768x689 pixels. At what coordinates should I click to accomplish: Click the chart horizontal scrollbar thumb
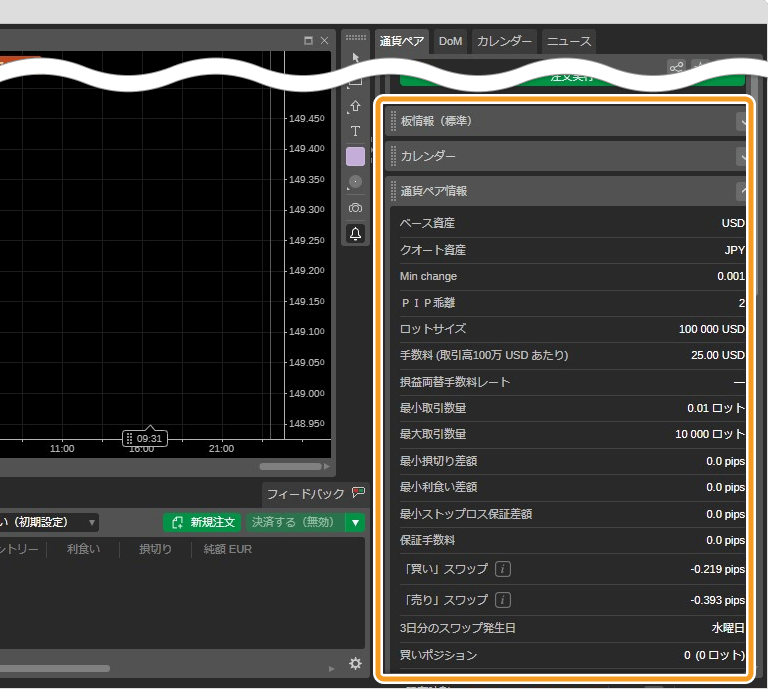pyautogui.click(x=290, y=467)
